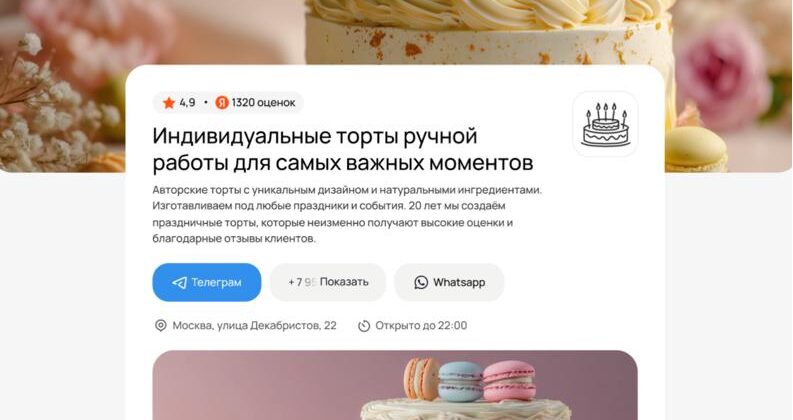Click the Whatsapp phone bubble icon
Image resolution: width=793 pixels, height=420 pixels.
click(421, 282)
